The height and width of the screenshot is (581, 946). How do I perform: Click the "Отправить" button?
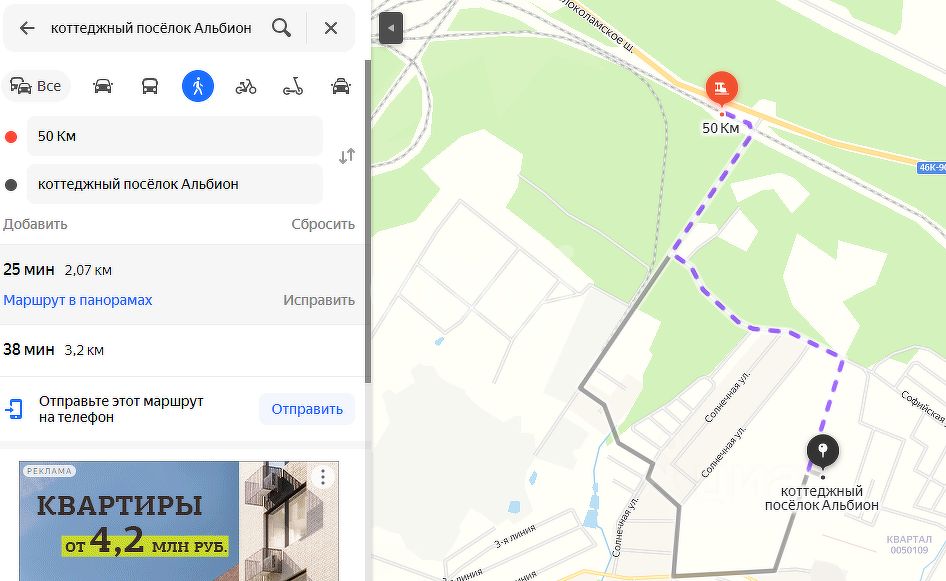307,409
